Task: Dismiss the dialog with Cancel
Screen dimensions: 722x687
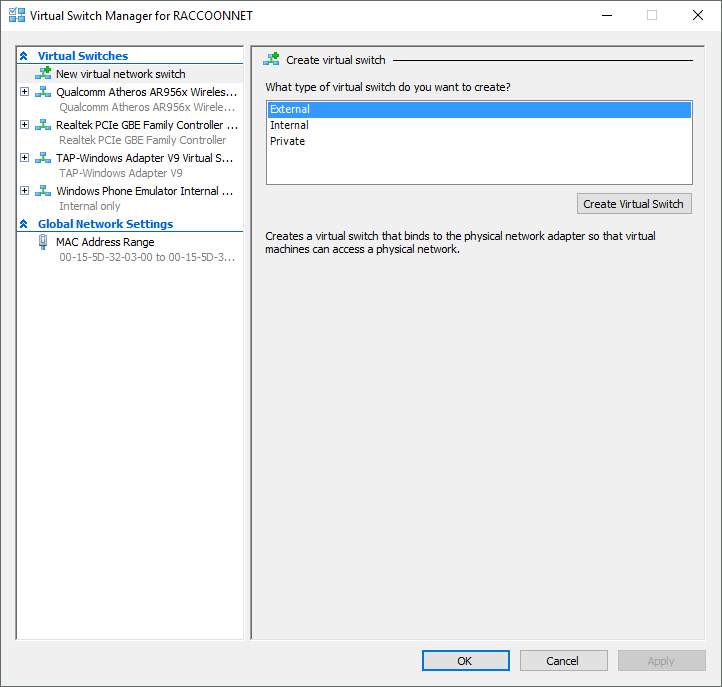Action: [x=564, y=661]
